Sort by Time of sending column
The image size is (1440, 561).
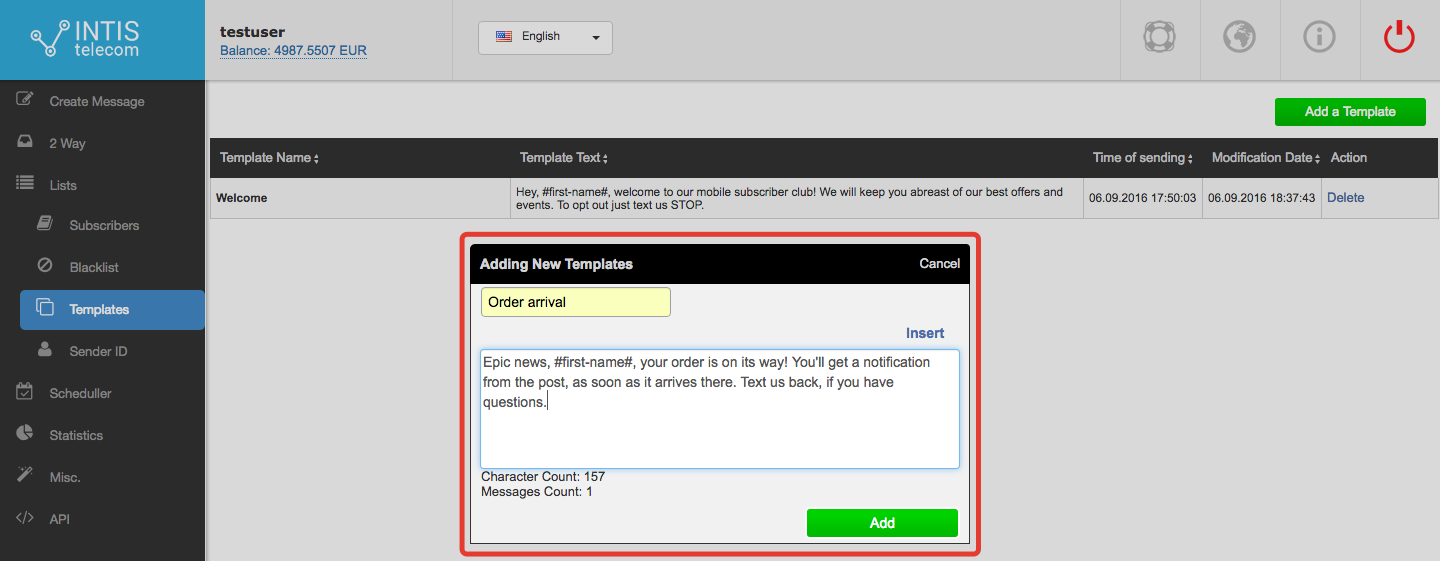pyautogui.click(x=1143, y=158)
